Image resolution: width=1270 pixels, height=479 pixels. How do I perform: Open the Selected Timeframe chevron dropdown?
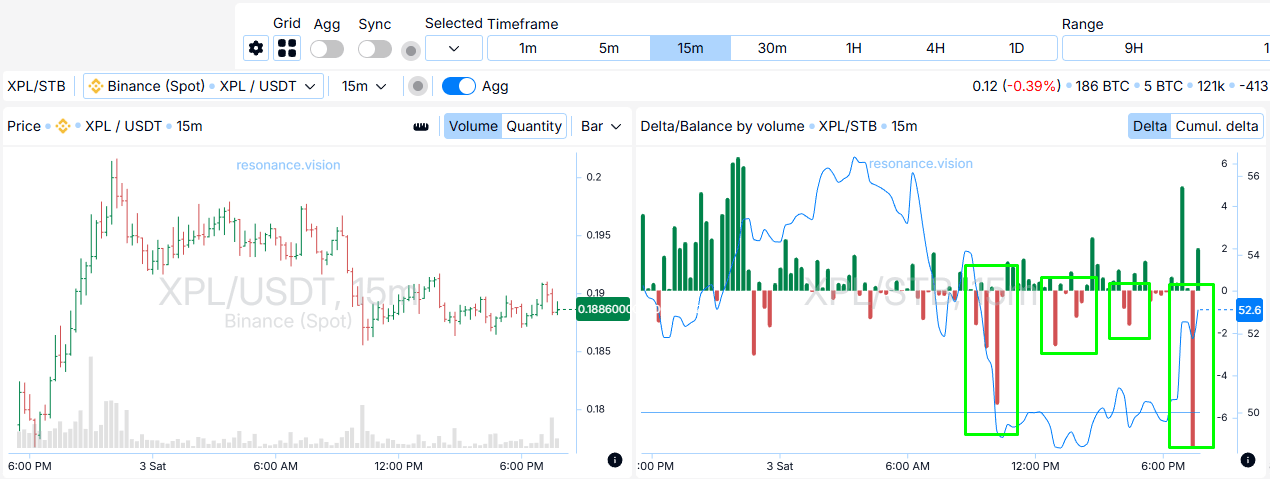454,48
